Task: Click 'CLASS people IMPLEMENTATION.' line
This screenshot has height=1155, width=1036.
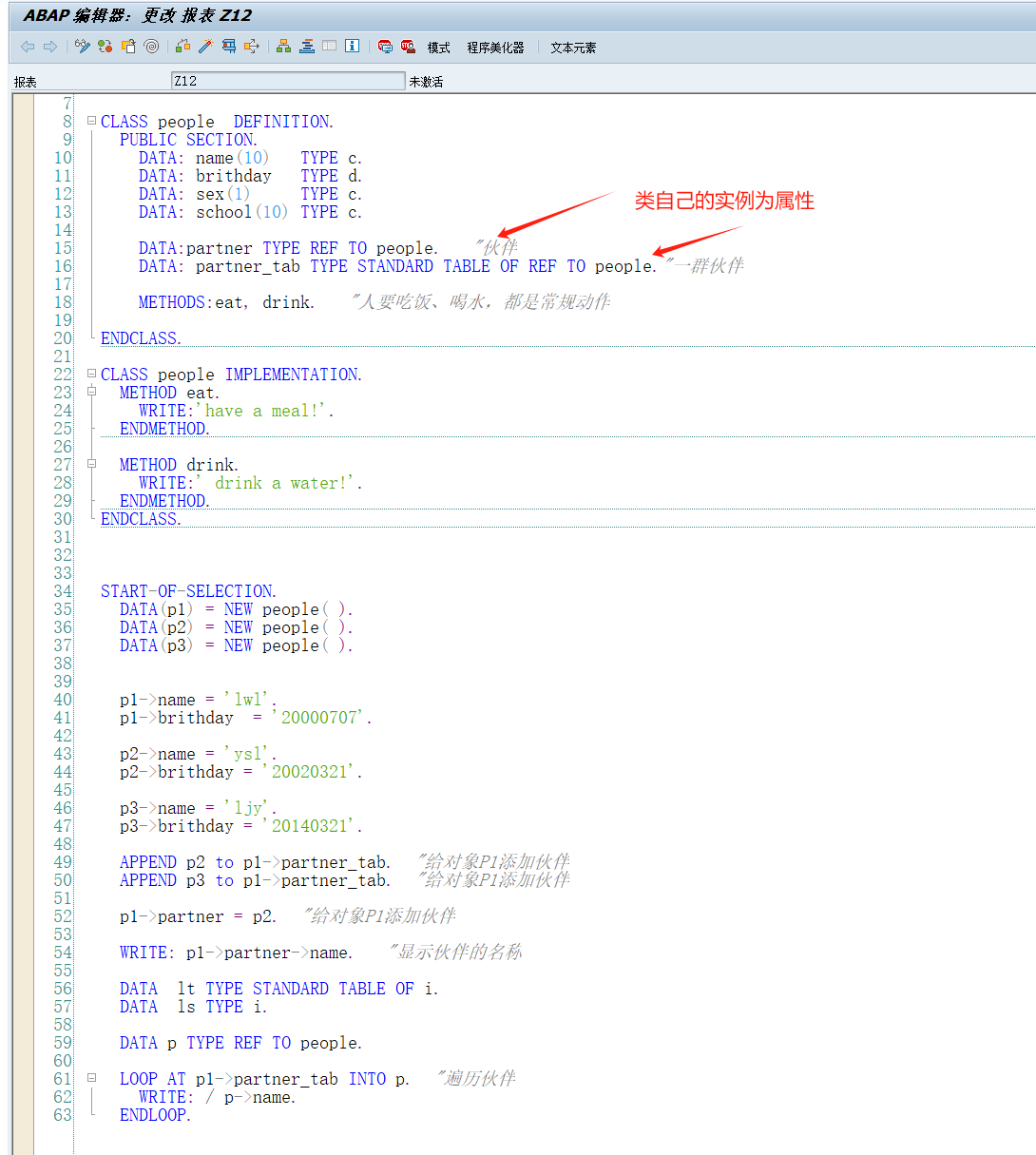Action: pos(231,375)
